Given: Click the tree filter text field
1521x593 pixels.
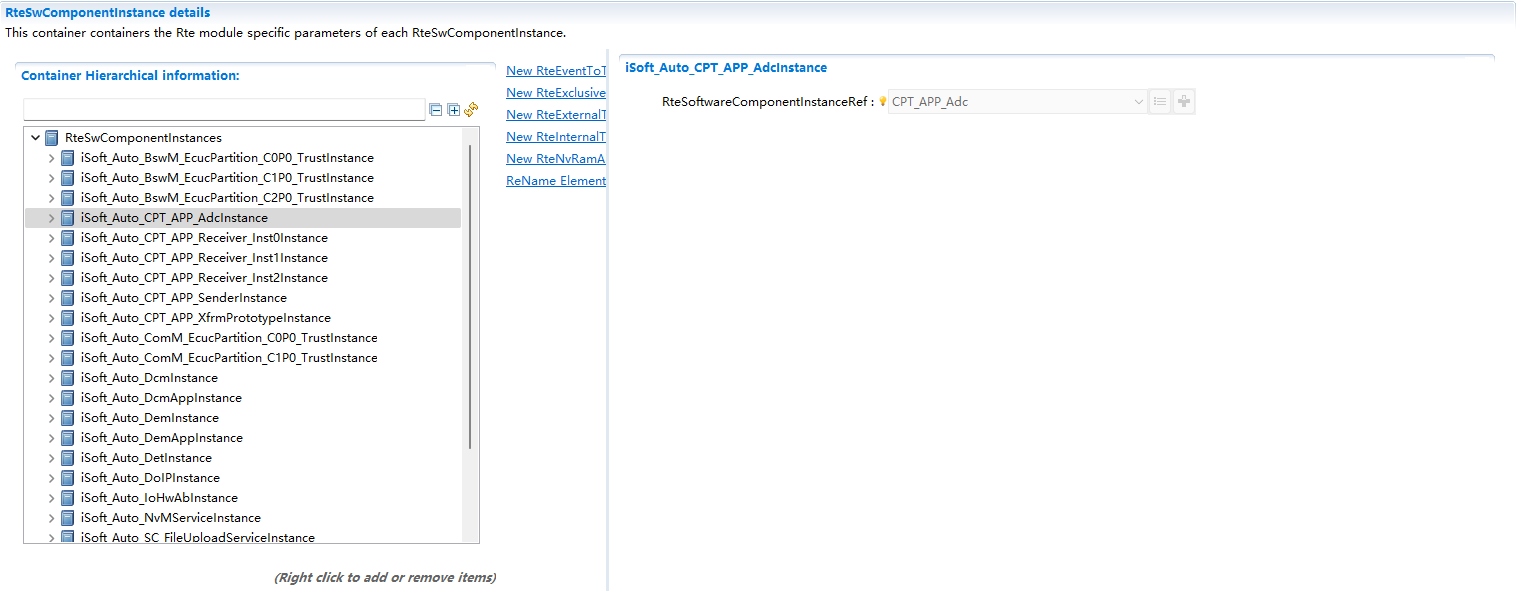Looking at the screenshot, I should (x=224, y=110).
